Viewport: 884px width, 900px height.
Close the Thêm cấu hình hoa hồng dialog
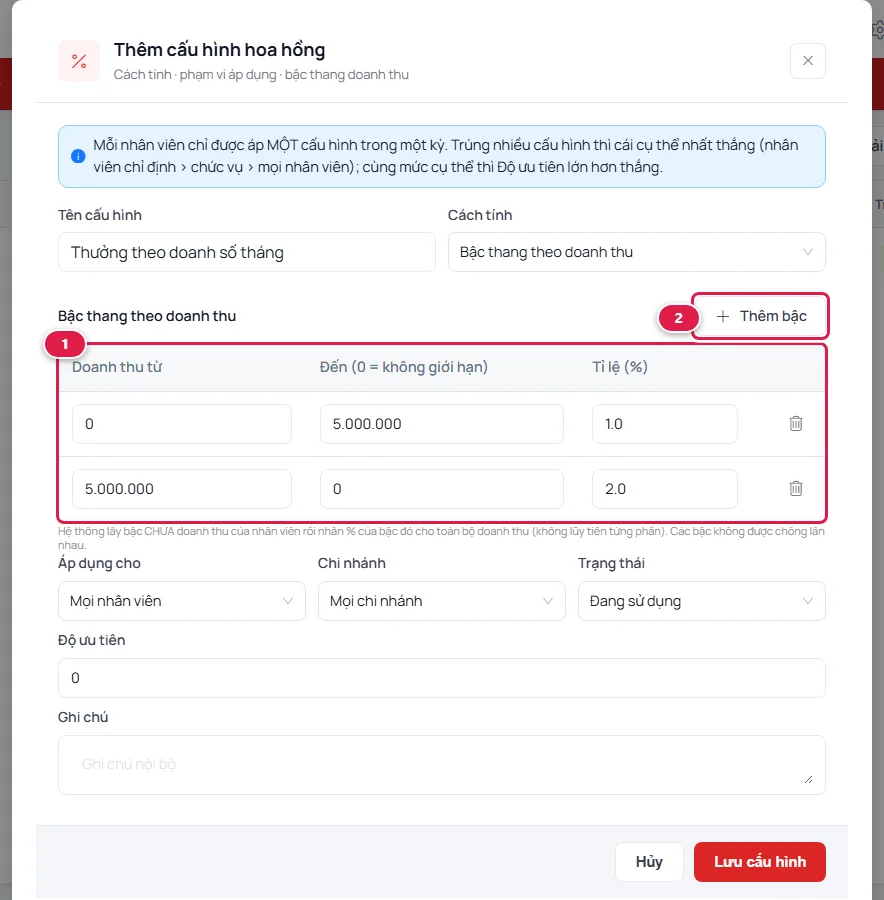[x=808, y=61]
